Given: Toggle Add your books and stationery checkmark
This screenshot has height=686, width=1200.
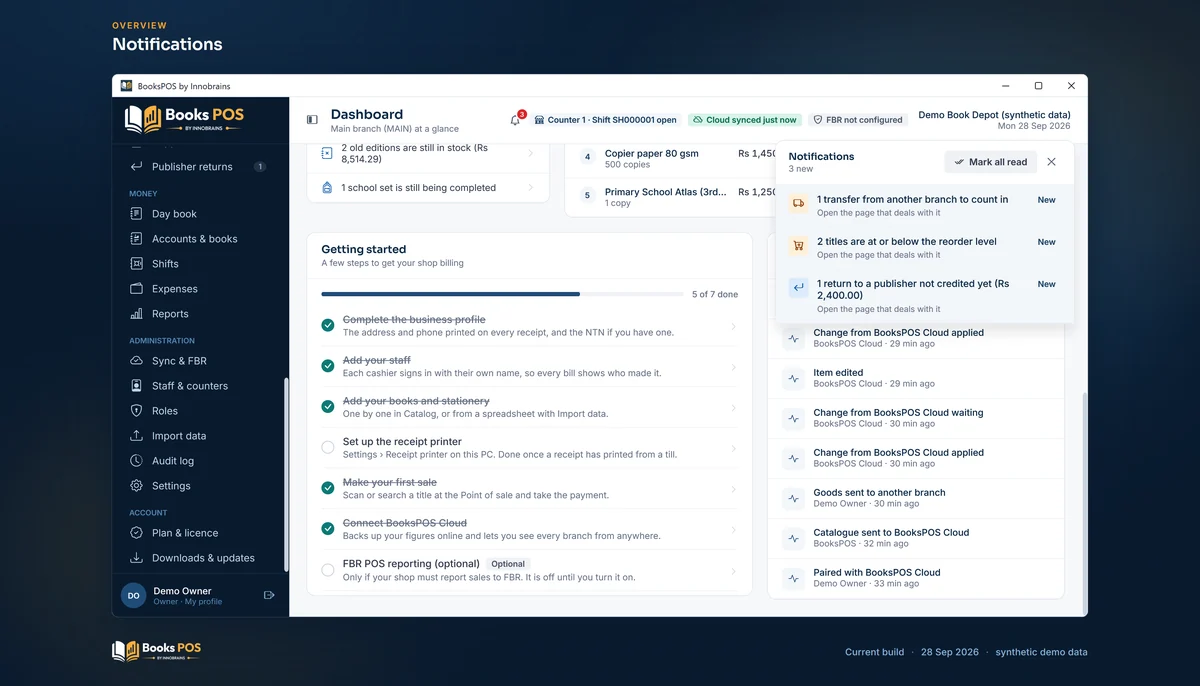Looking at the screenshot, I should click(328, 407).
